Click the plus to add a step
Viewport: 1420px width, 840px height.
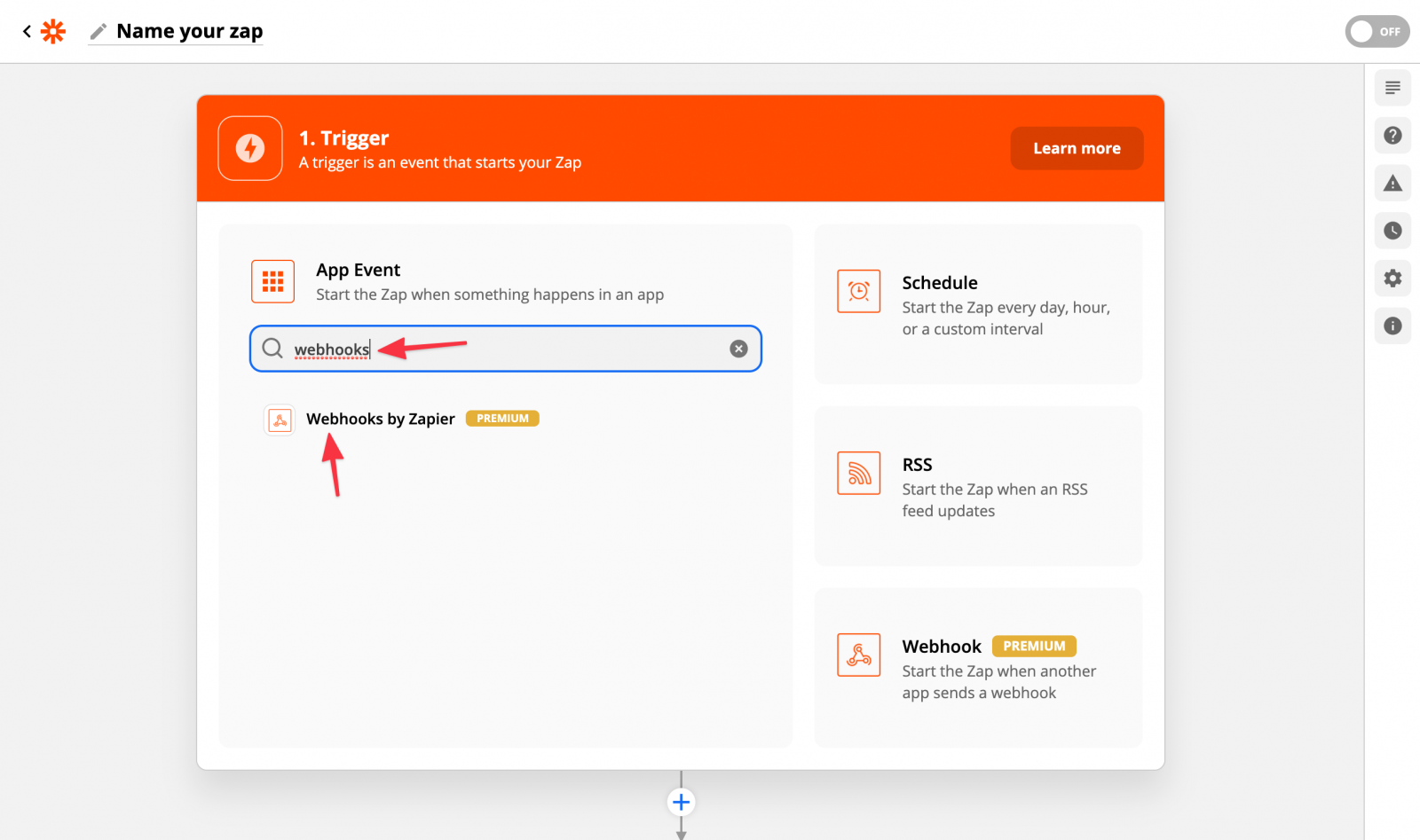(x=681, y=801)
